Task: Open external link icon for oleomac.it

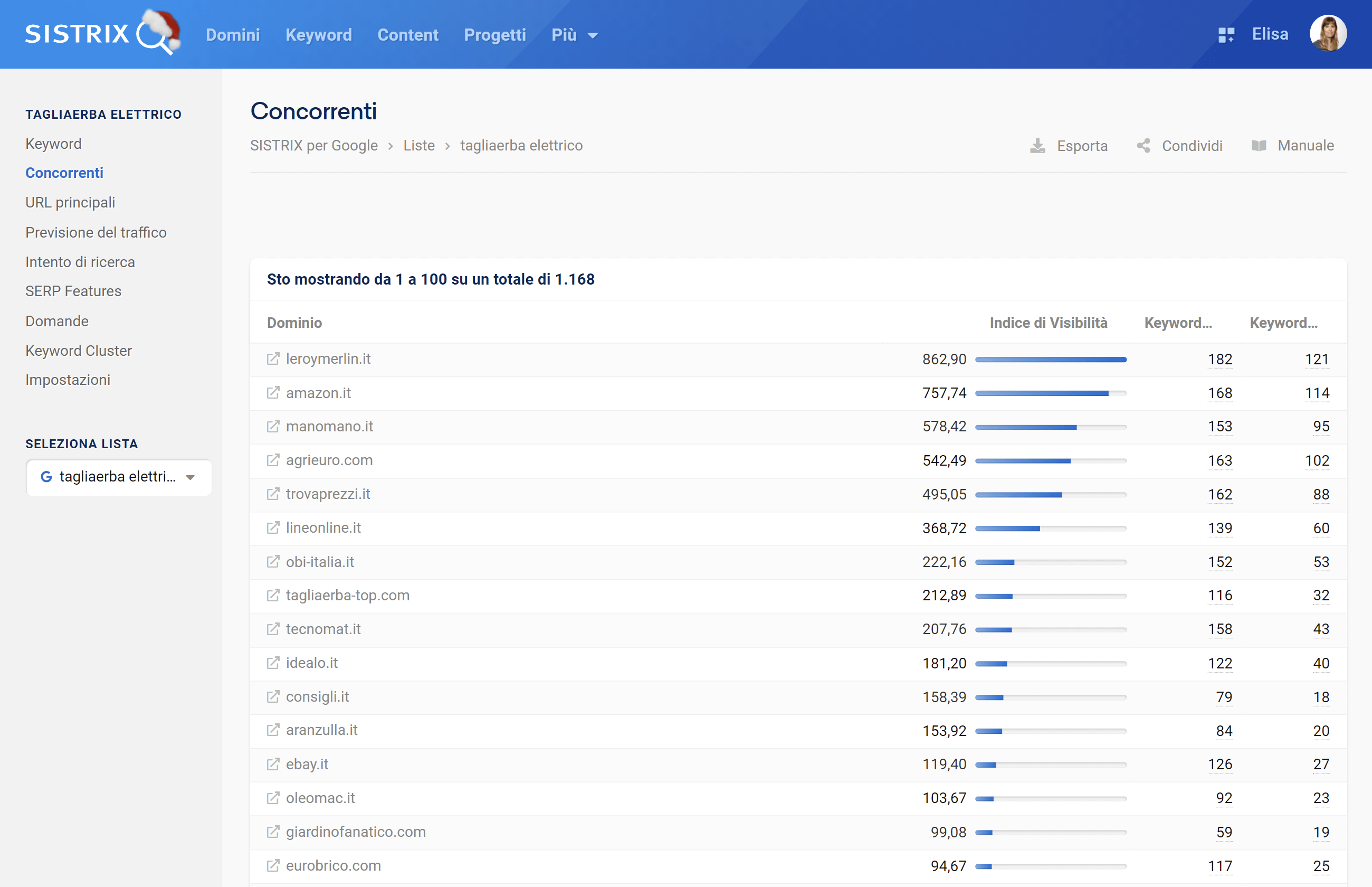Action: click(273, 798)
